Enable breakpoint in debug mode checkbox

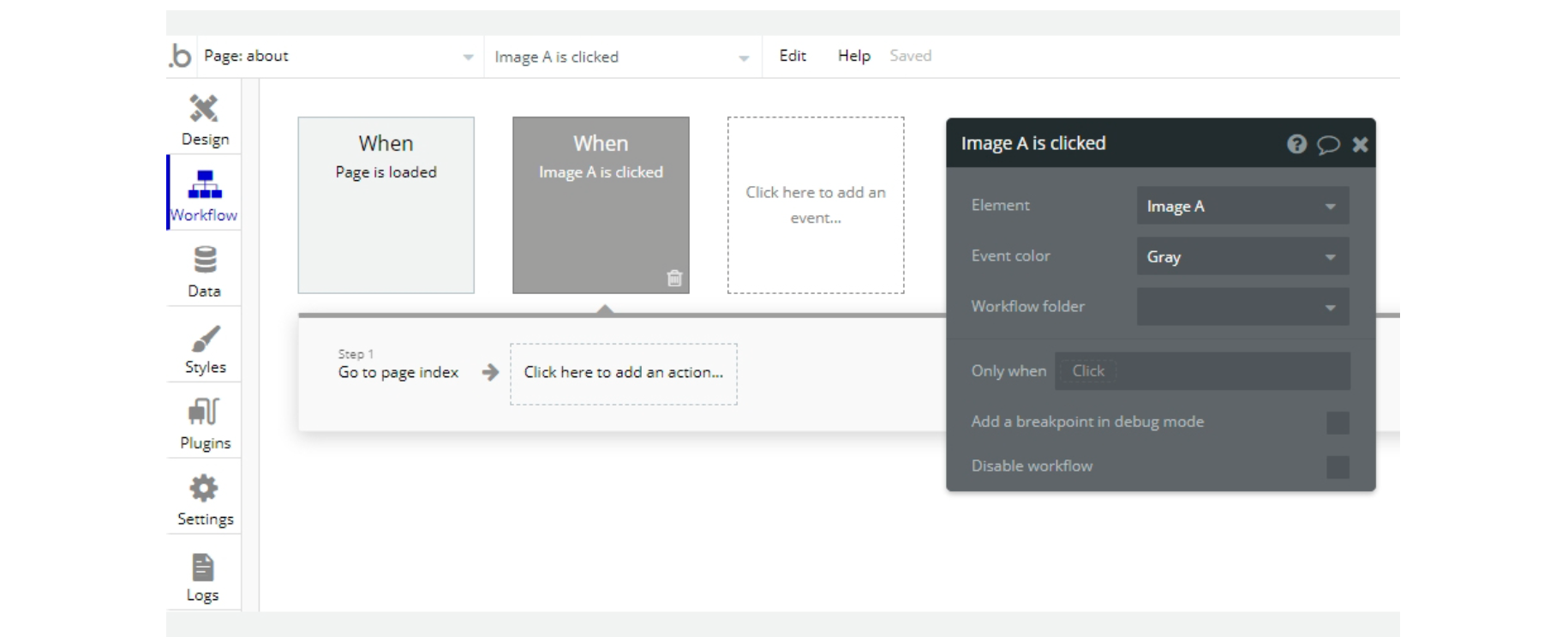pyautogui.click(x=1337, y=423)
